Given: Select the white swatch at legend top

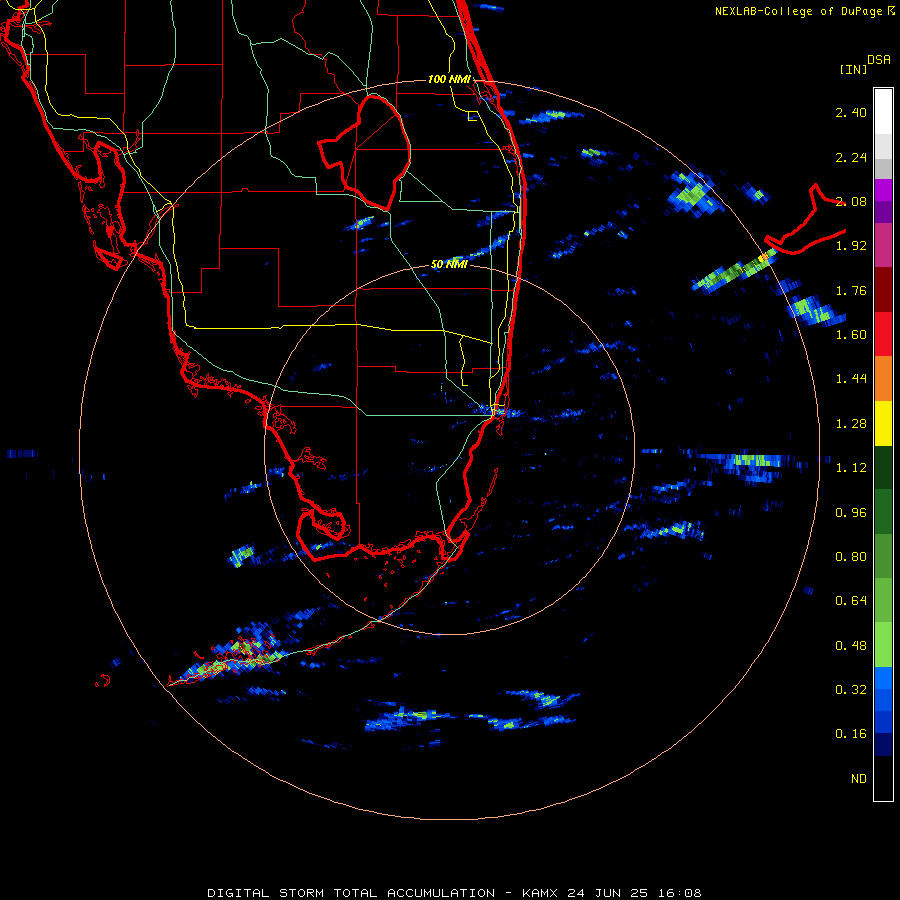Looking at the screenshot, I should [883, 112].
